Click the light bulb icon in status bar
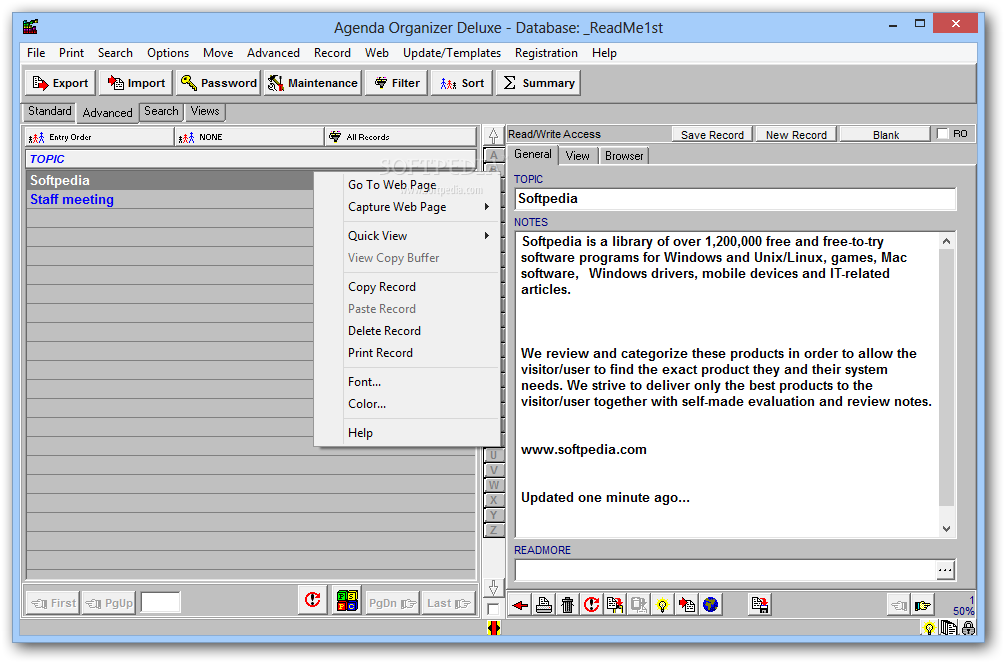Screen dimensions: 1005x663 [x=928, y=628]
